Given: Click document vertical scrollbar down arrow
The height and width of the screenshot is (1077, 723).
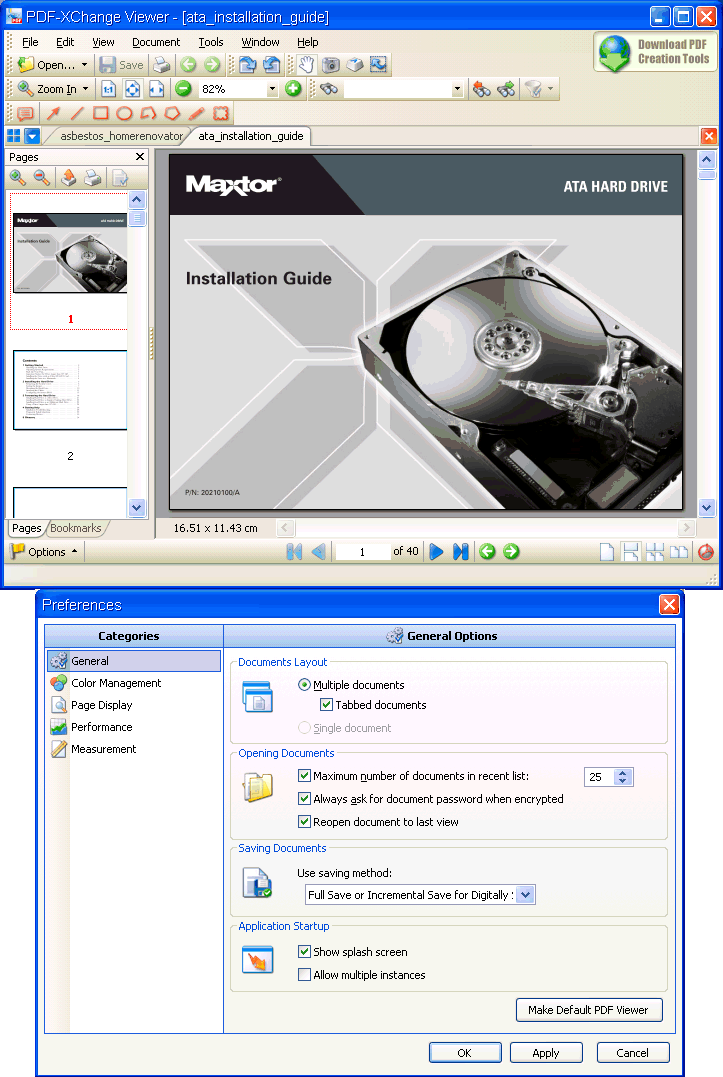Looking at the screenshot, I should 707,508.
